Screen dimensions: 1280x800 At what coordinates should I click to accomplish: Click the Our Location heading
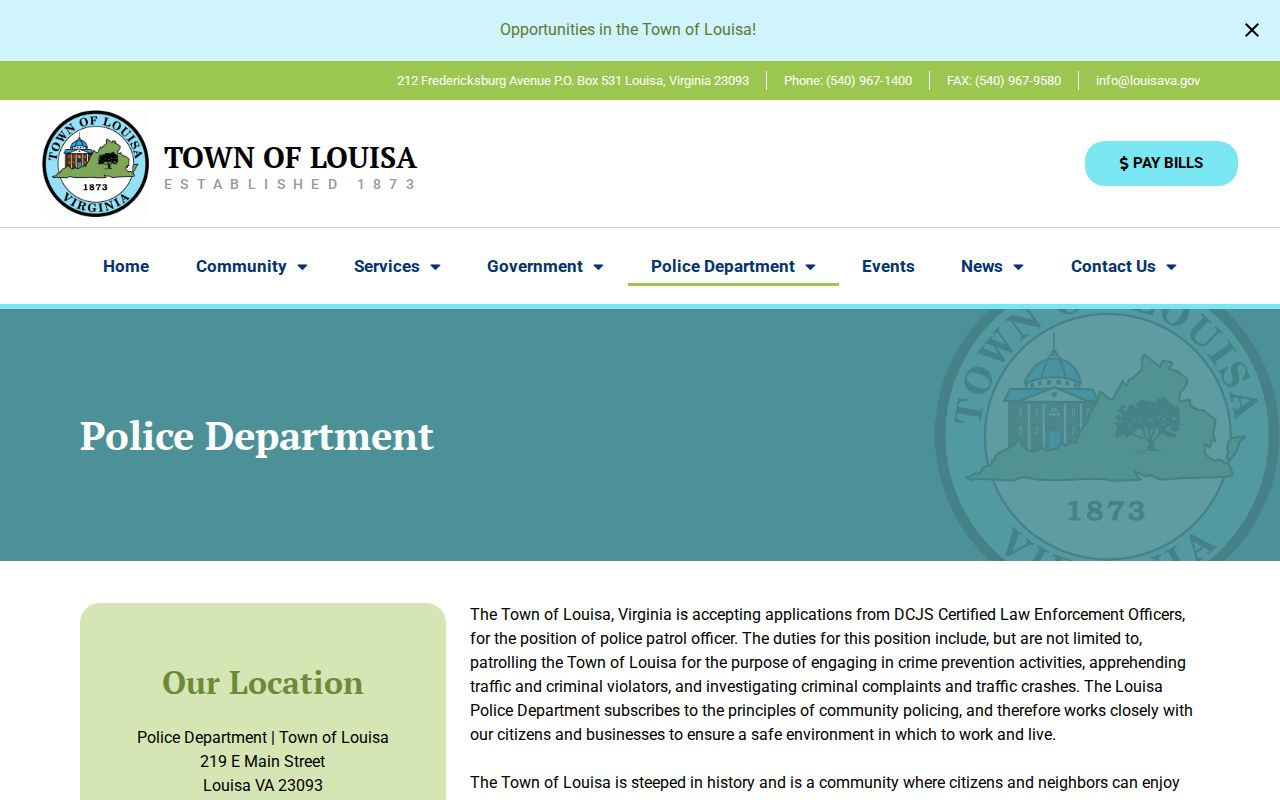point(263,682)
